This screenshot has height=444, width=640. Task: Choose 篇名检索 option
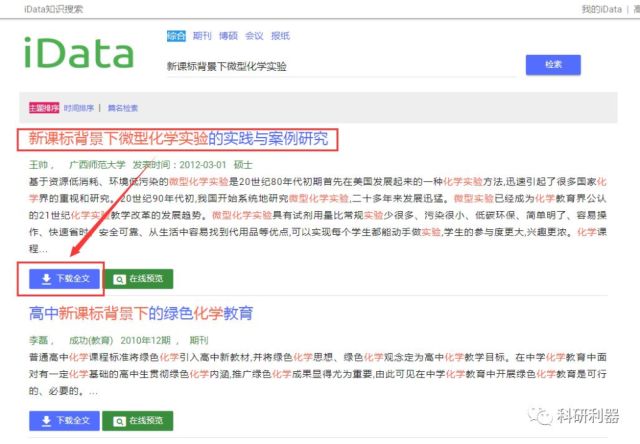(x=122, y=108)
